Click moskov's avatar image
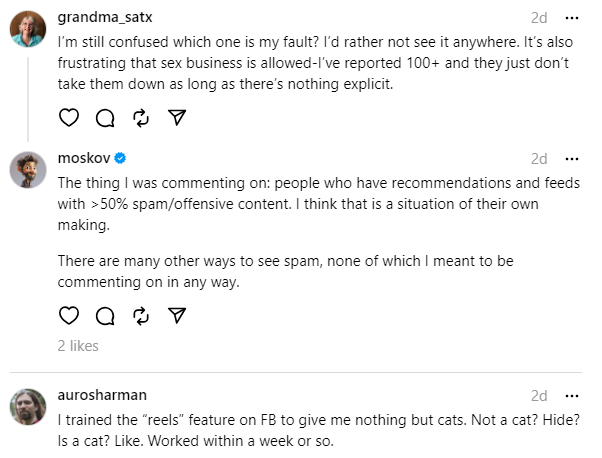This screenshot has width=602, height=458. coord(28,169)
